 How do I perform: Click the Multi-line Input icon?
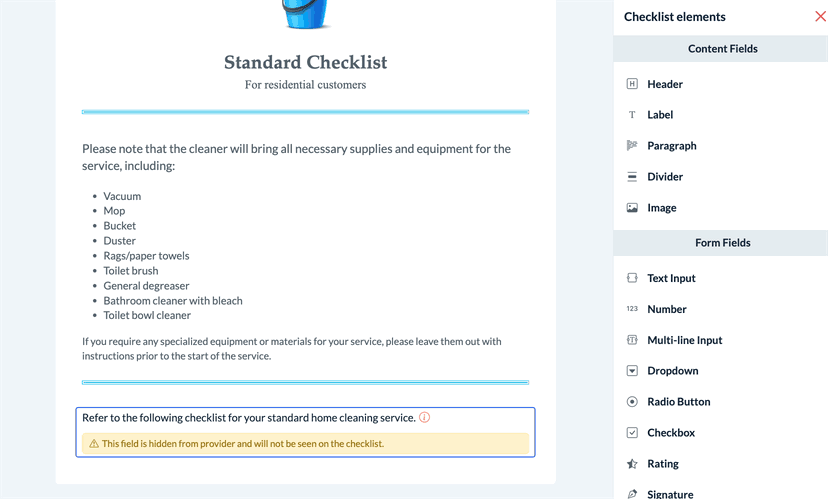pyautogui.click(x=632, y=340)
